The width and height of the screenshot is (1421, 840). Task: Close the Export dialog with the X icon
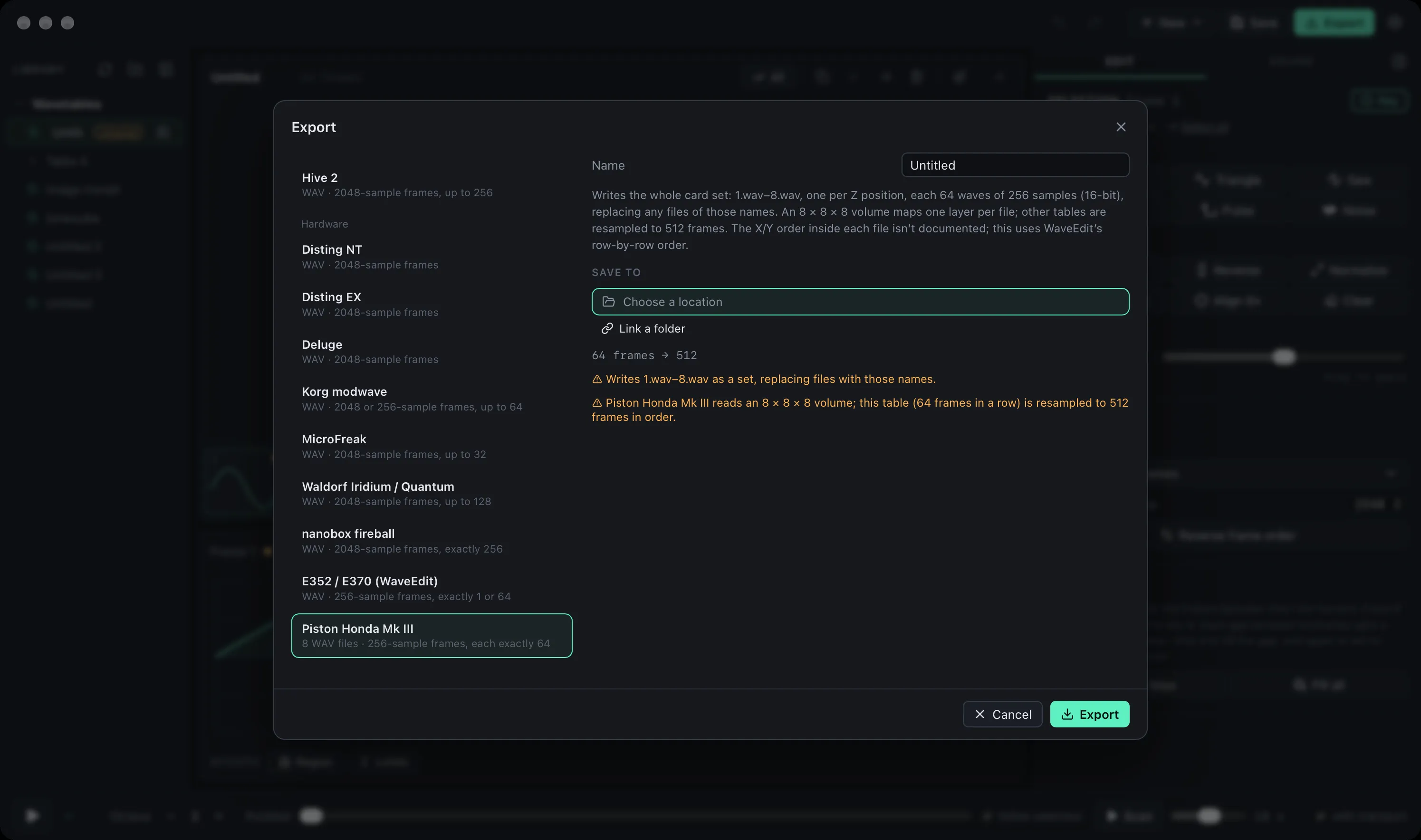[1120, 127]
